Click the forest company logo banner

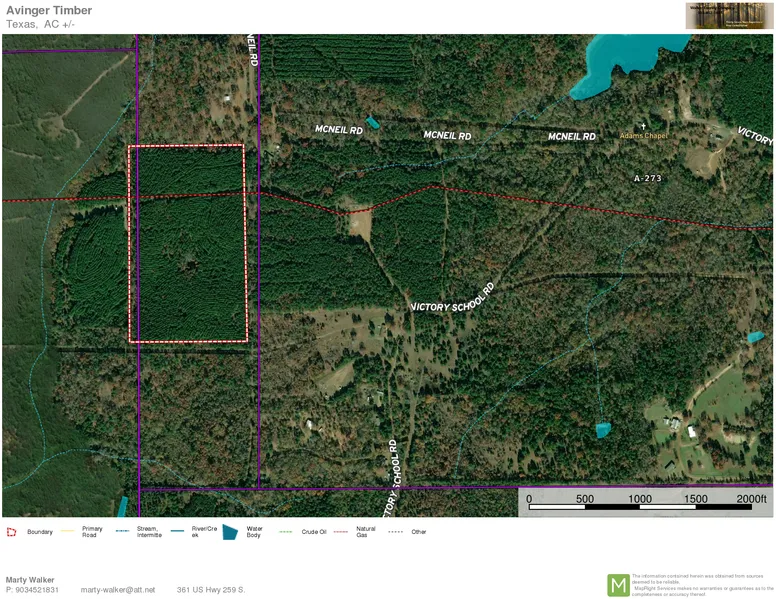[x=728, y=15]
